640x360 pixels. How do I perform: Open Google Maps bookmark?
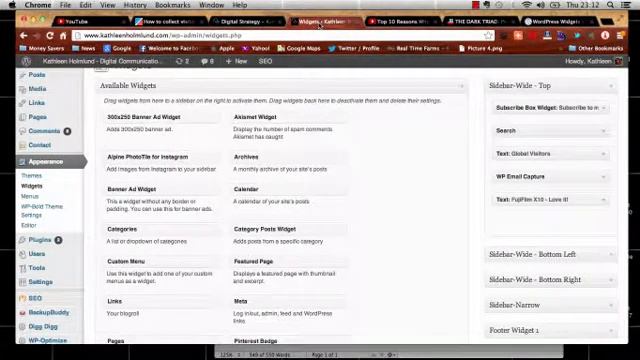[x=299, y=48]
